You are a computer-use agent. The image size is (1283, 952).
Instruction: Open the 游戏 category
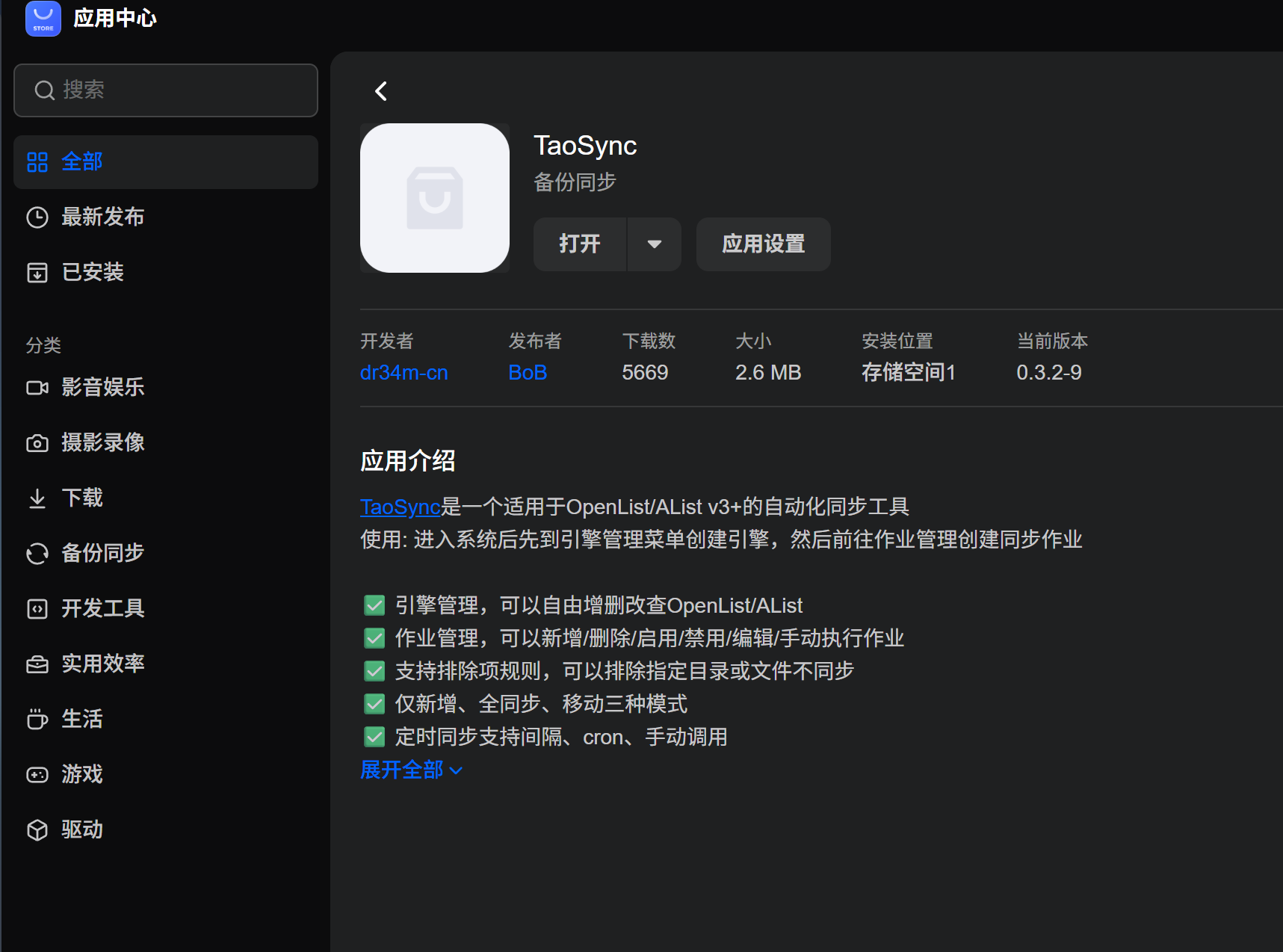[166, 775]
